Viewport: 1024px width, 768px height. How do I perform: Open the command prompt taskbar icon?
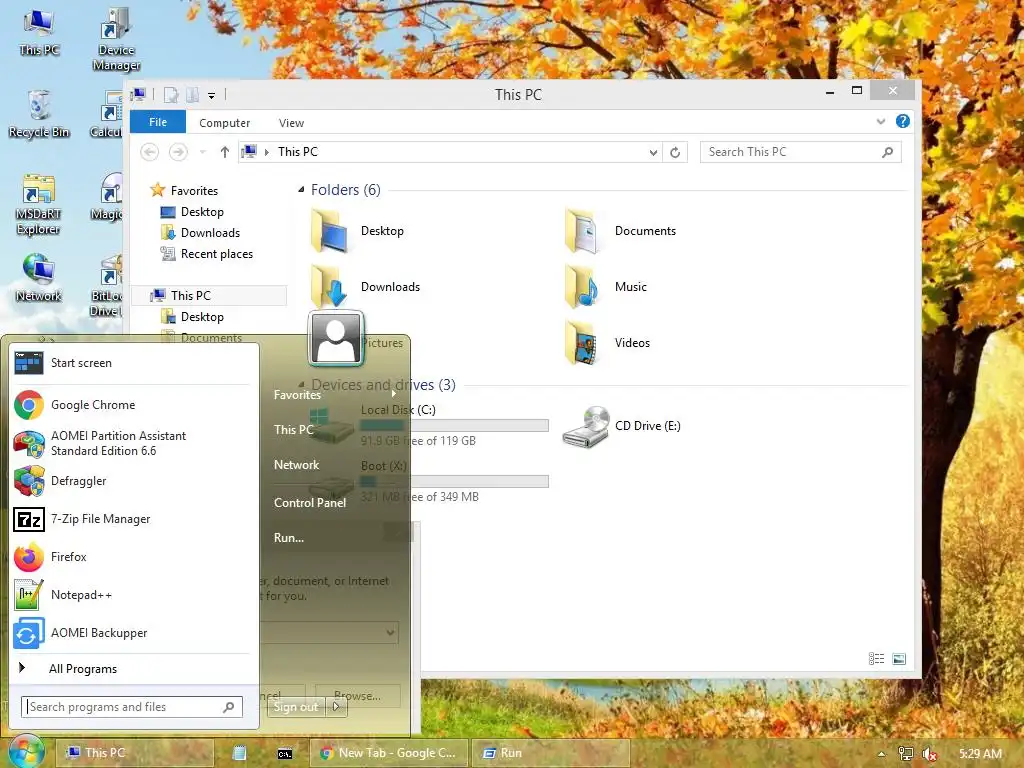[285, 754]
